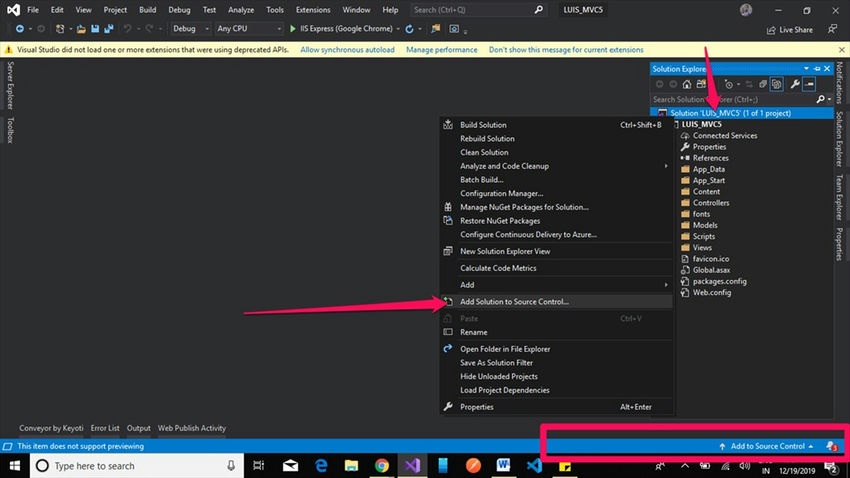Click Switch Views icon in Solution Explorer

[701, 84]
